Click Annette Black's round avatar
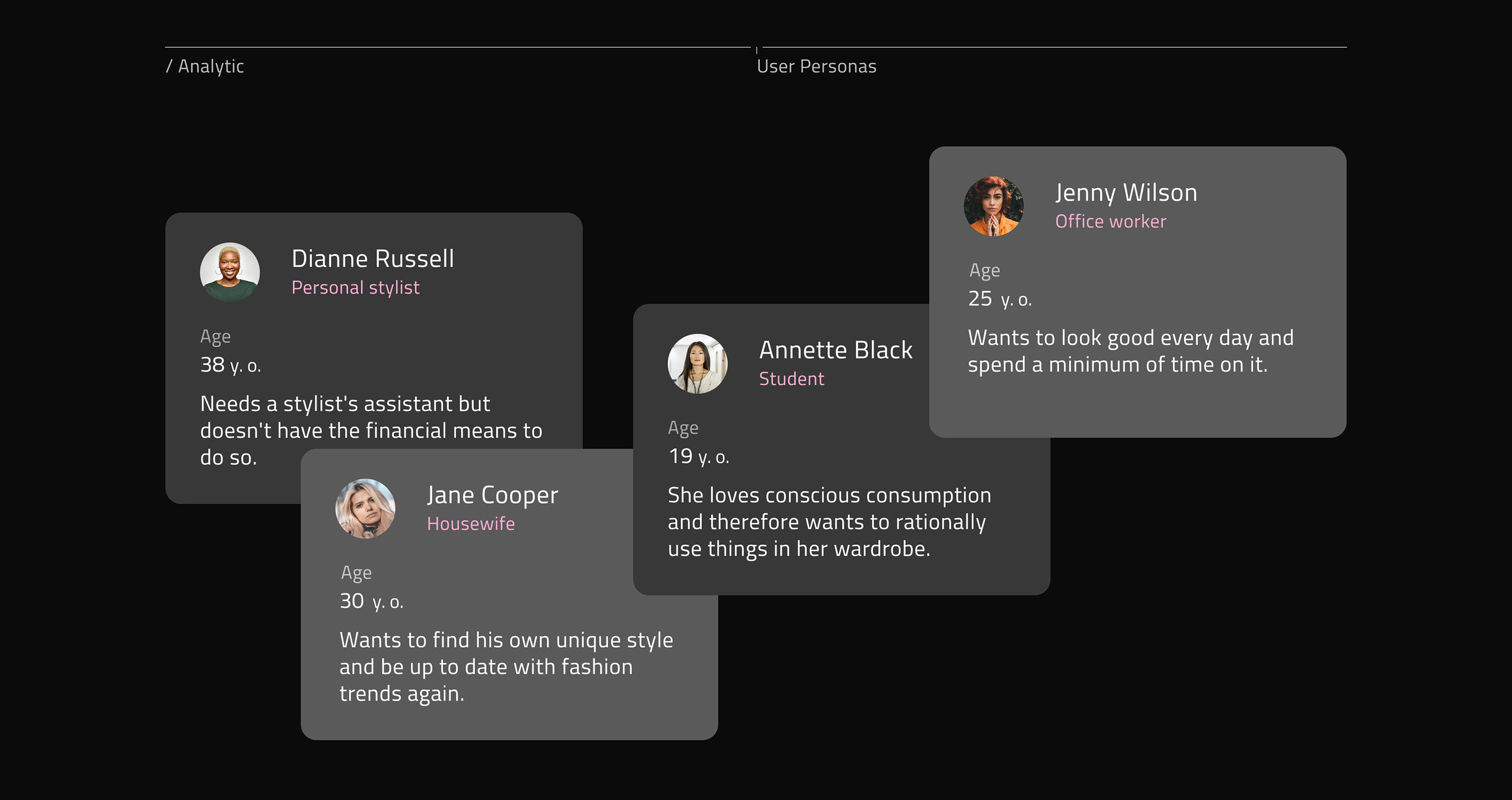The image size is (1512, 800). [x=697, y=364]
